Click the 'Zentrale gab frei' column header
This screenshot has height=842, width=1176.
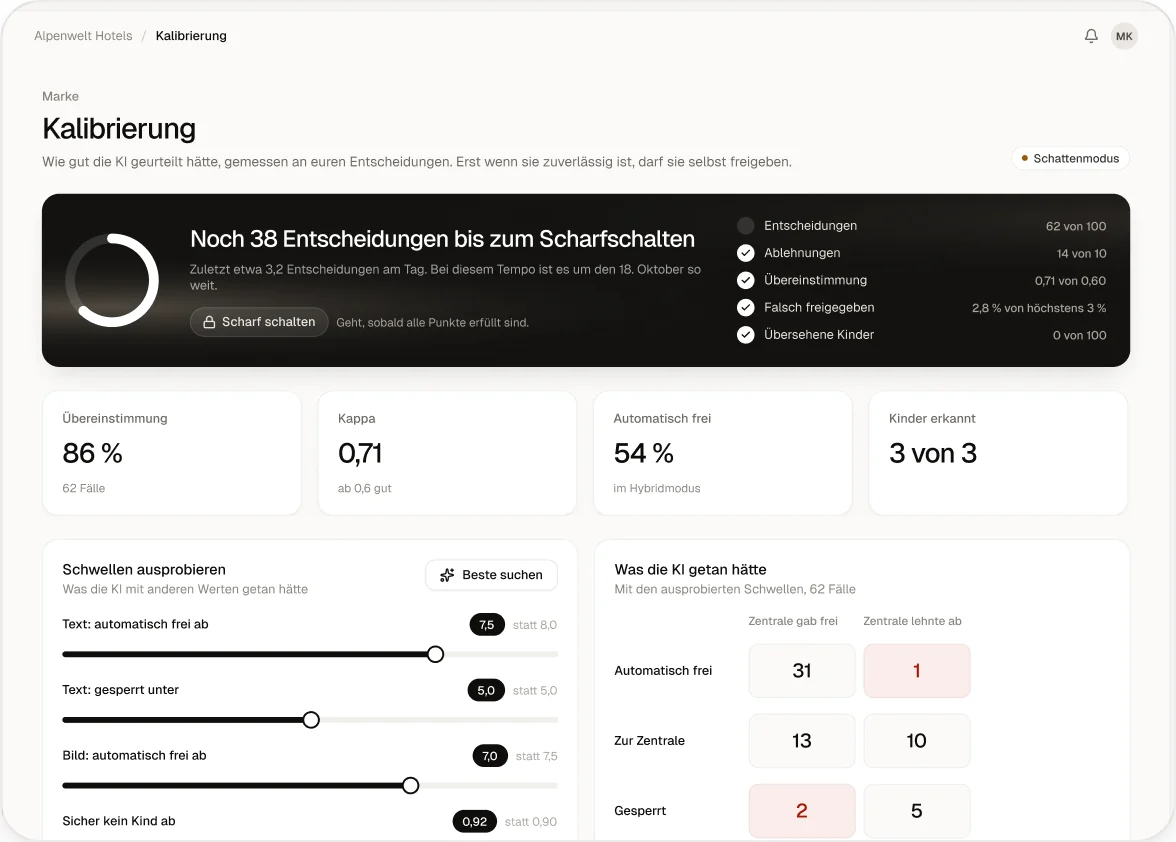pyautogui.click(x=793, y=621)
